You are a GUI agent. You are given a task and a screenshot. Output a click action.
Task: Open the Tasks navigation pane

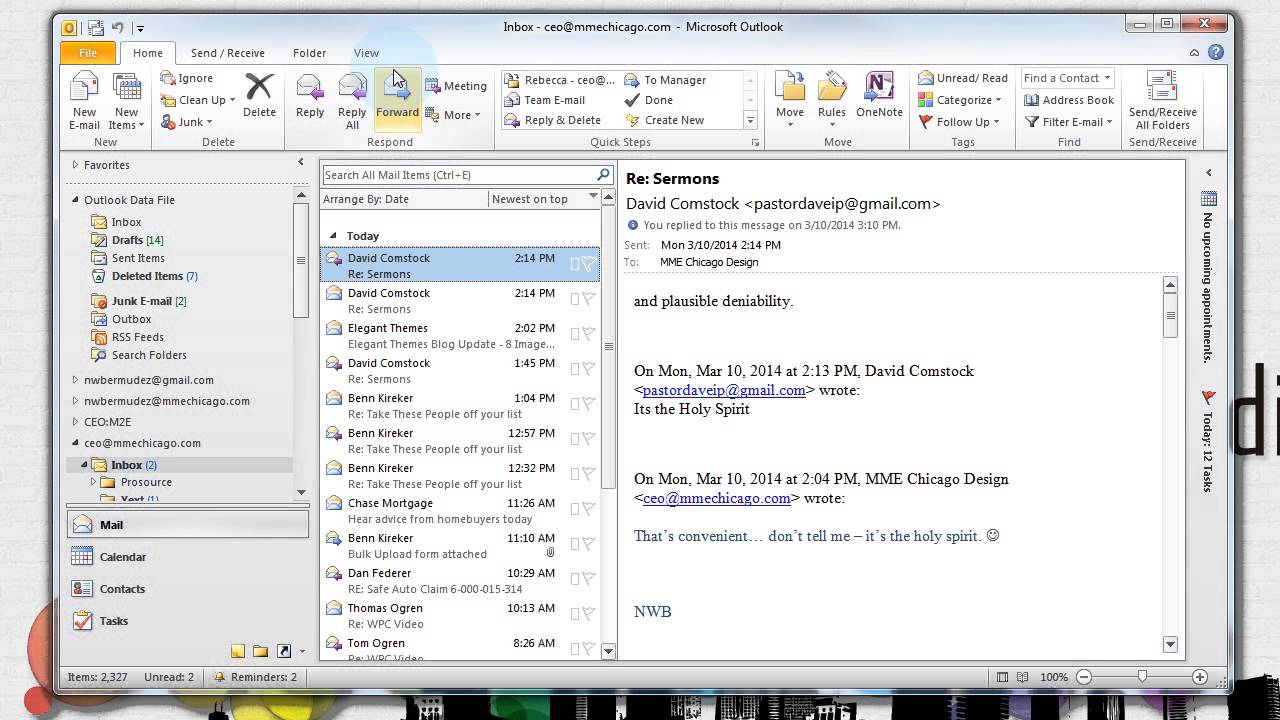(188, 621)
